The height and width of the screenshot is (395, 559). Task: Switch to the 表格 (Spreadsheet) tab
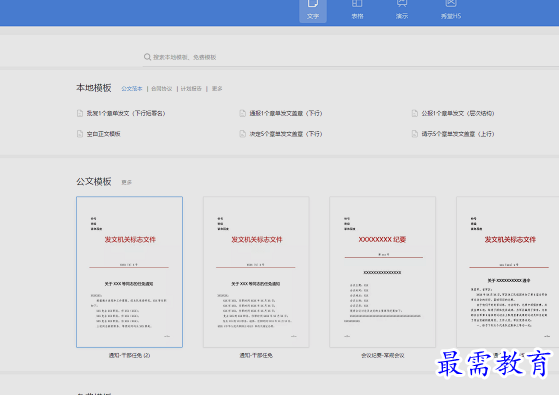357,10
